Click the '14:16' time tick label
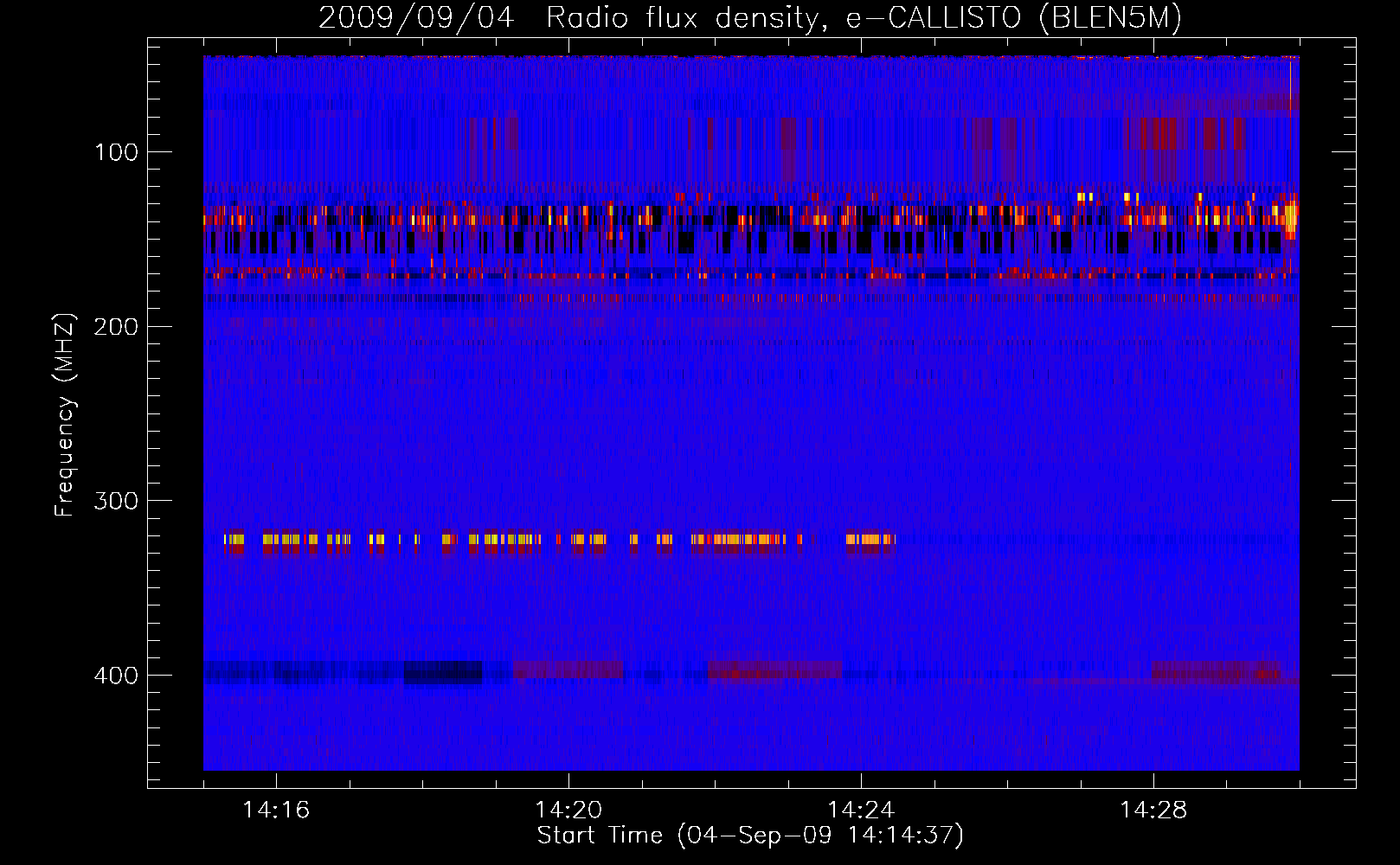 pos(276,810)
